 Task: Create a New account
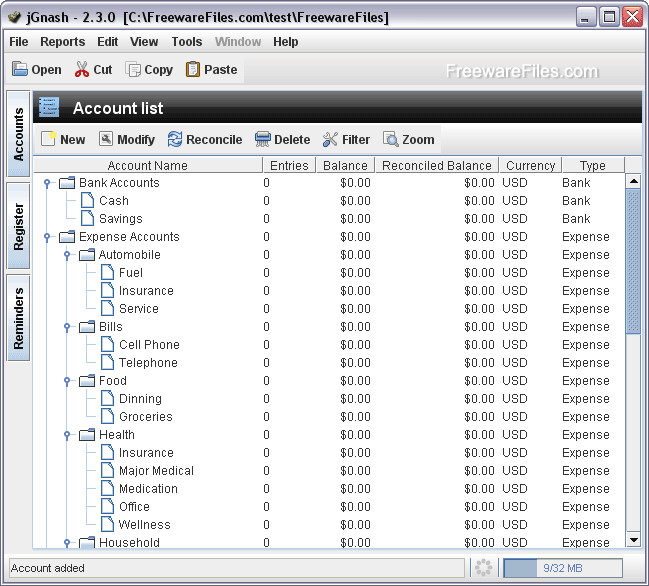tap(63, 139)
